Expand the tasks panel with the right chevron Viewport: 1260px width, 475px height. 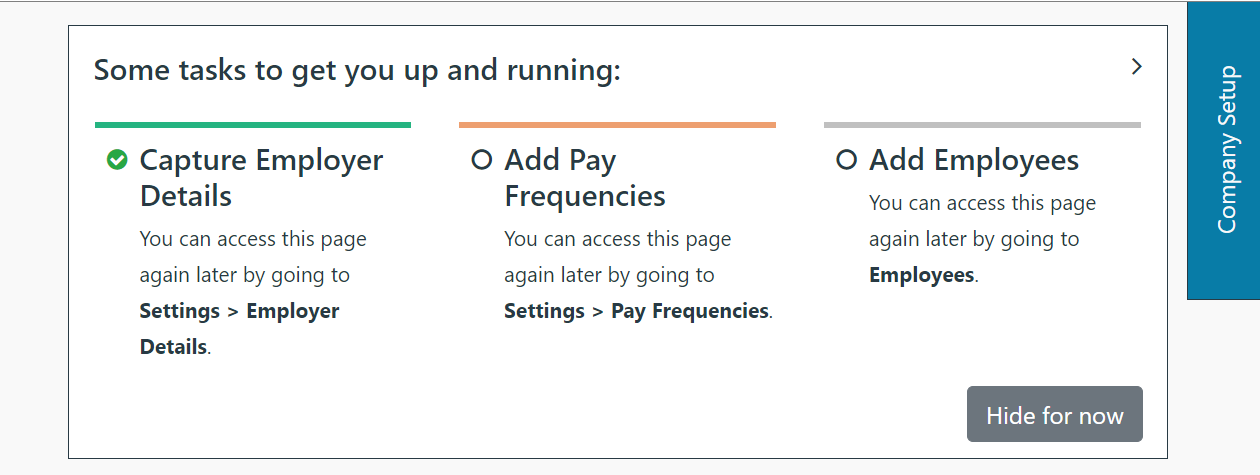[1136, 67]
